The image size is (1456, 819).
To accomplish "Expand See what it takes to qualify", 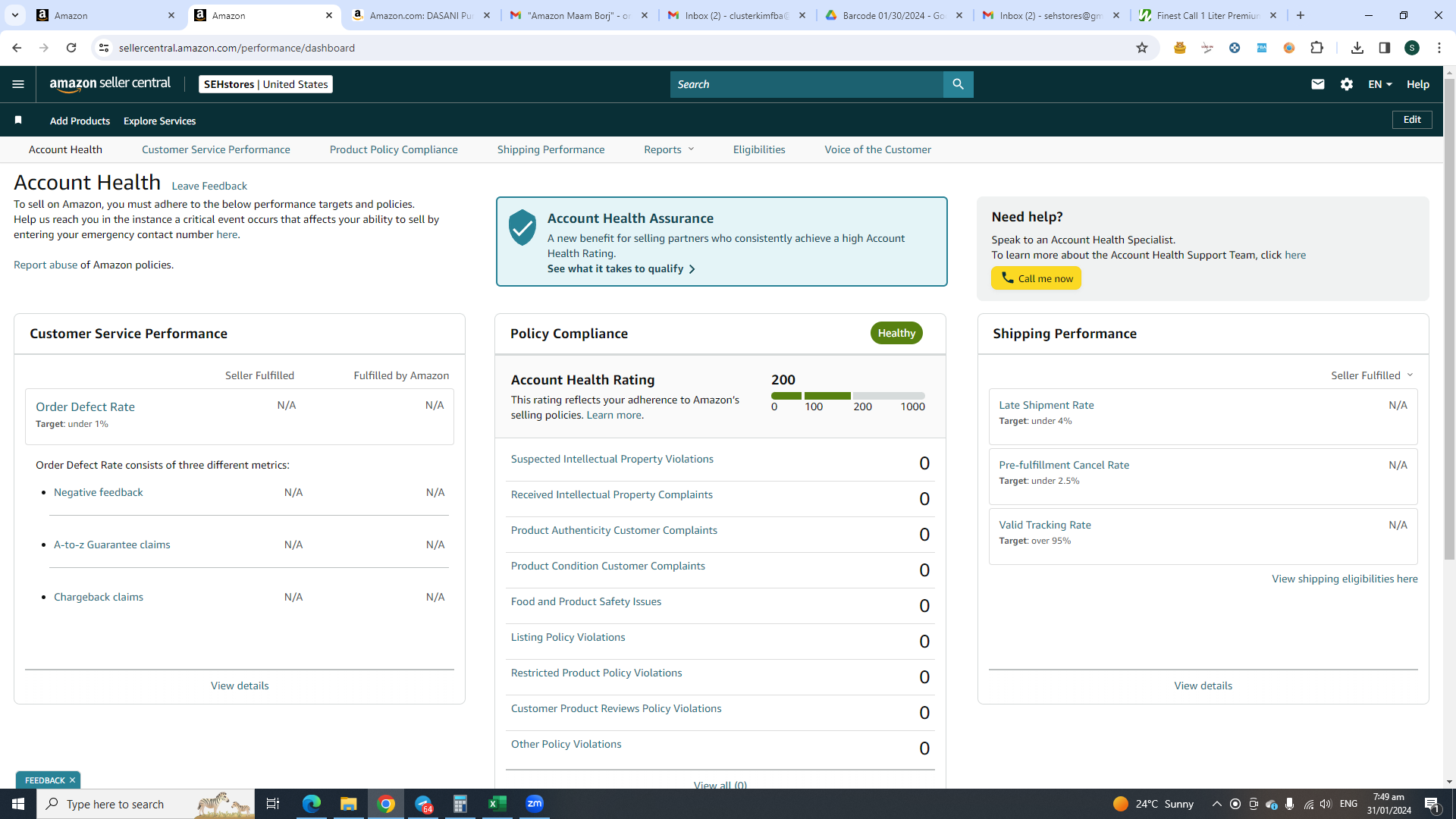I will pyautogui.click(x=621, y=268).
